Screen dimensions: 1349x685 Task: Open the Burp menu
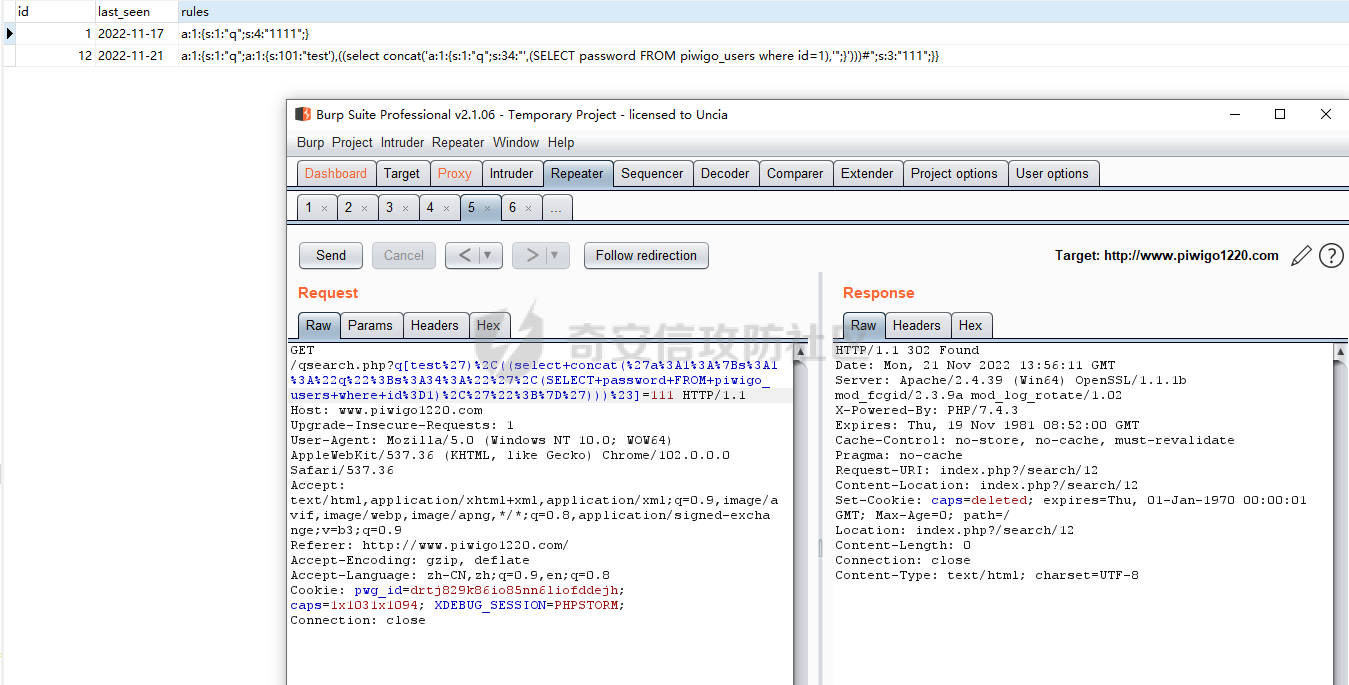pos(311,142)
